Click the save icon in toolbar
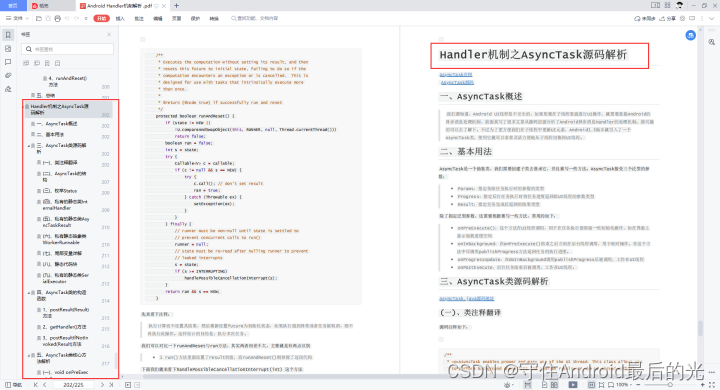This screenshot has height=390, width=720. [x=48, y=18]
